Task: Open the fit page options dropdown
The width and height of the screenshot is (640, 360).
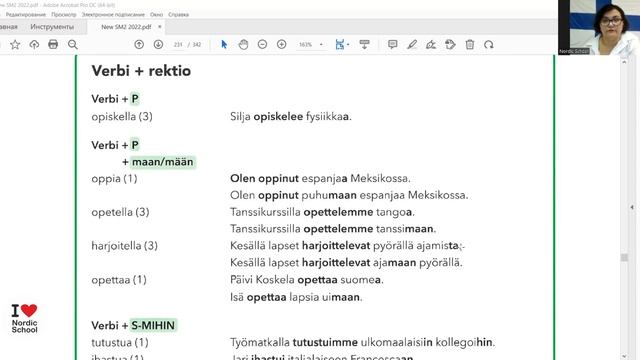Action: point(348,44)
